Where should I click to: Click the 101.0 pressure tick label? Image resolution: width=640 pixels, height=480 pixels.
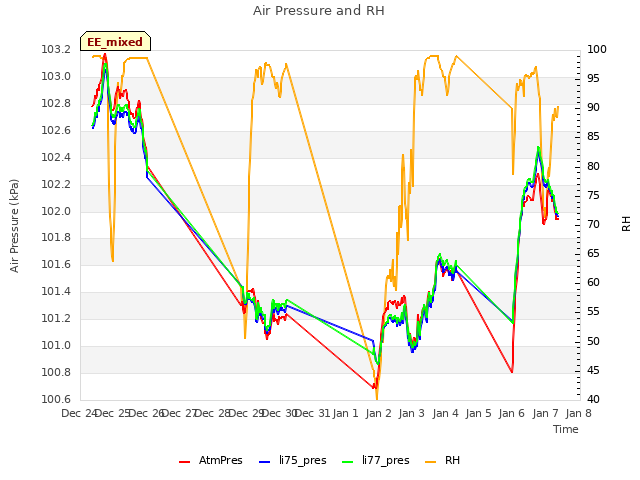click(x=56, y=346)
